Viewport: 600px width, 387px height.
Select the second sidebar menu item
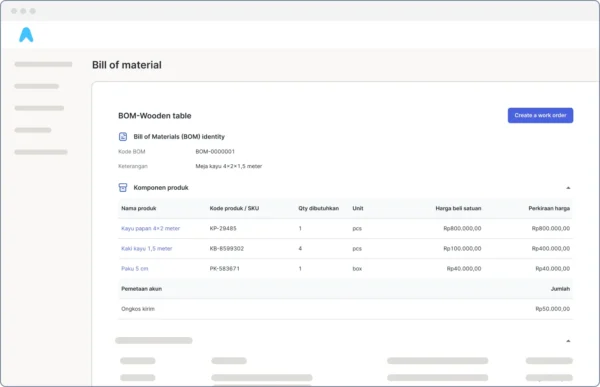pos(37,86)
